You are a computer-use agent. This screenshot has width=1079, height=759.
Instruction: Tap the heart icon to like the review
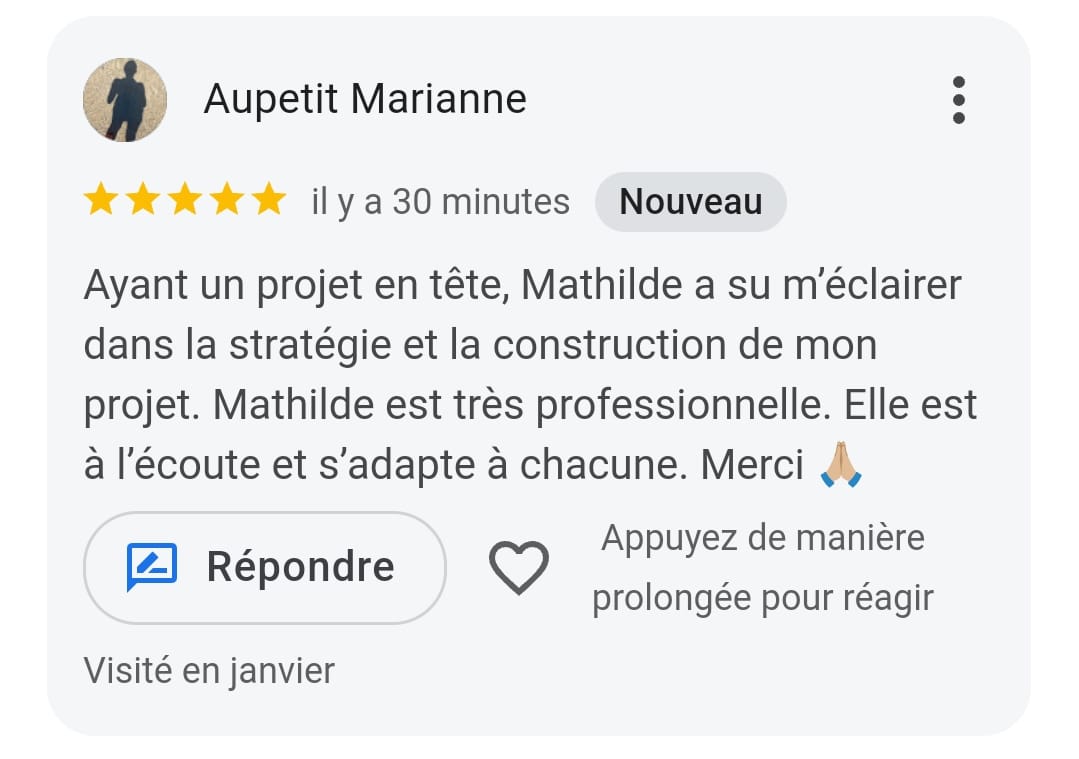pyautogui.click(x=519, y=568)
